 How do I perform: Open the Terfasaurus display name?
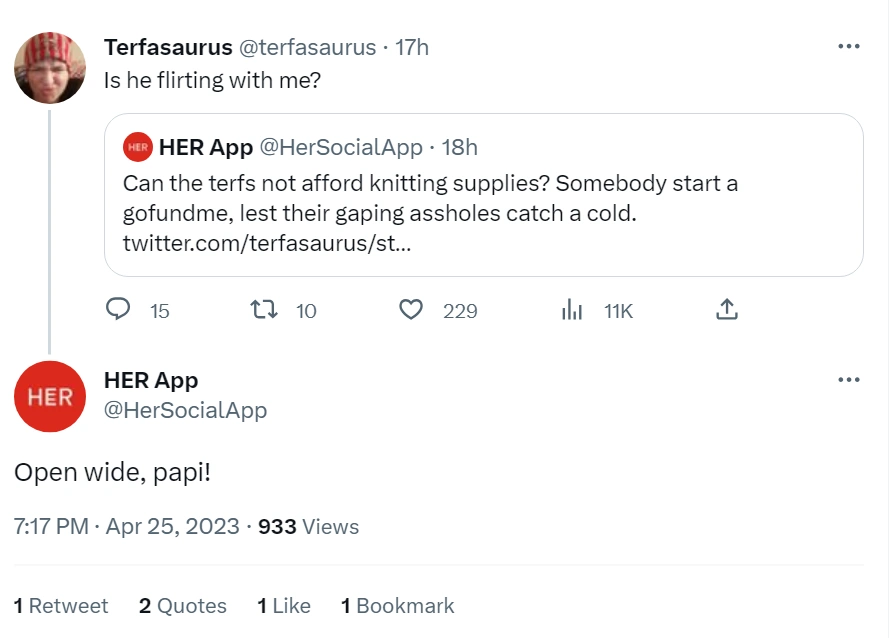[168, 47]
